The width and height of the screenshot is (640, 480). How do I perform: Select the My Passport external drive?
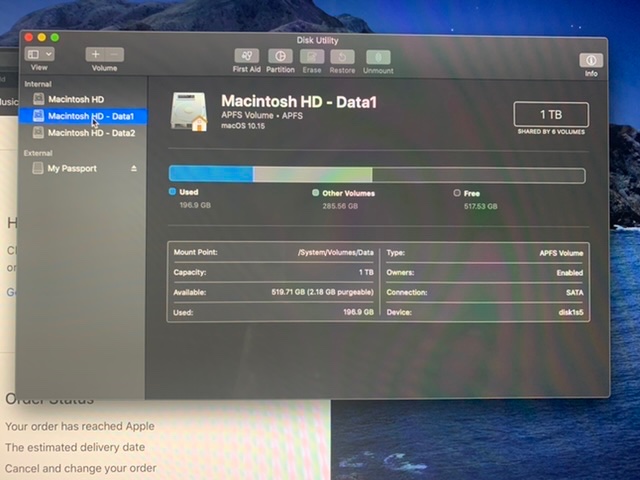[x=81, y=168]
